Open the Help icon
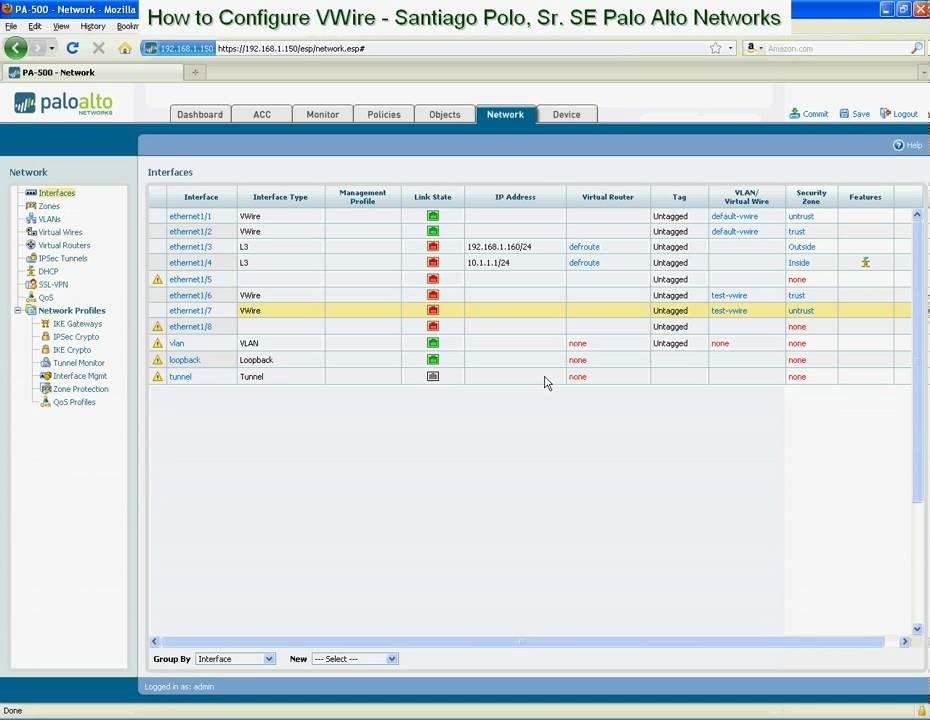Image resolution: width=930 pixels, height=720 pixels. (x=898, y=145)
